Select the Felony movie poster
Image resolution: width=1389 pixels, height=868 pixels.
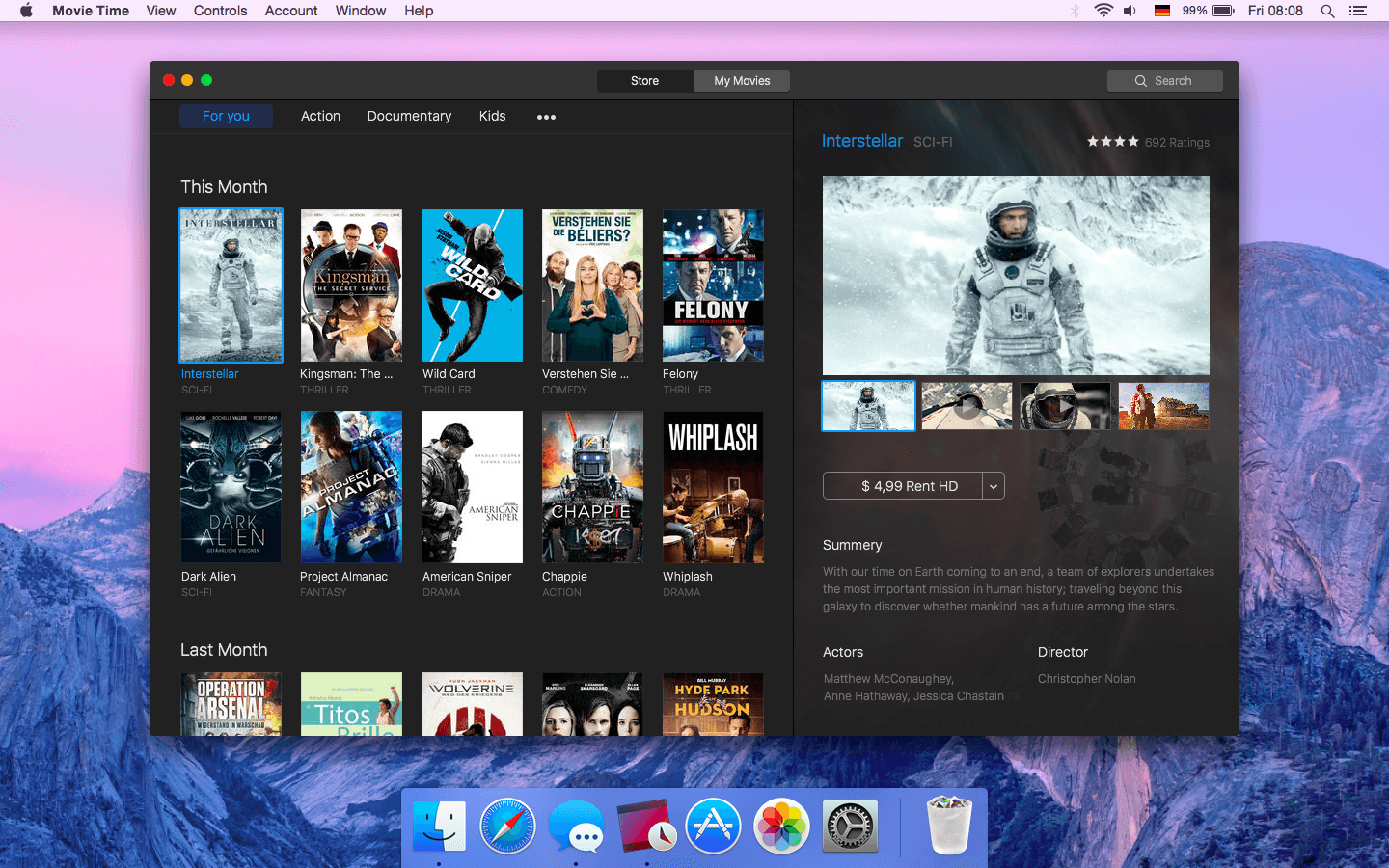click(x=713, y=285)
